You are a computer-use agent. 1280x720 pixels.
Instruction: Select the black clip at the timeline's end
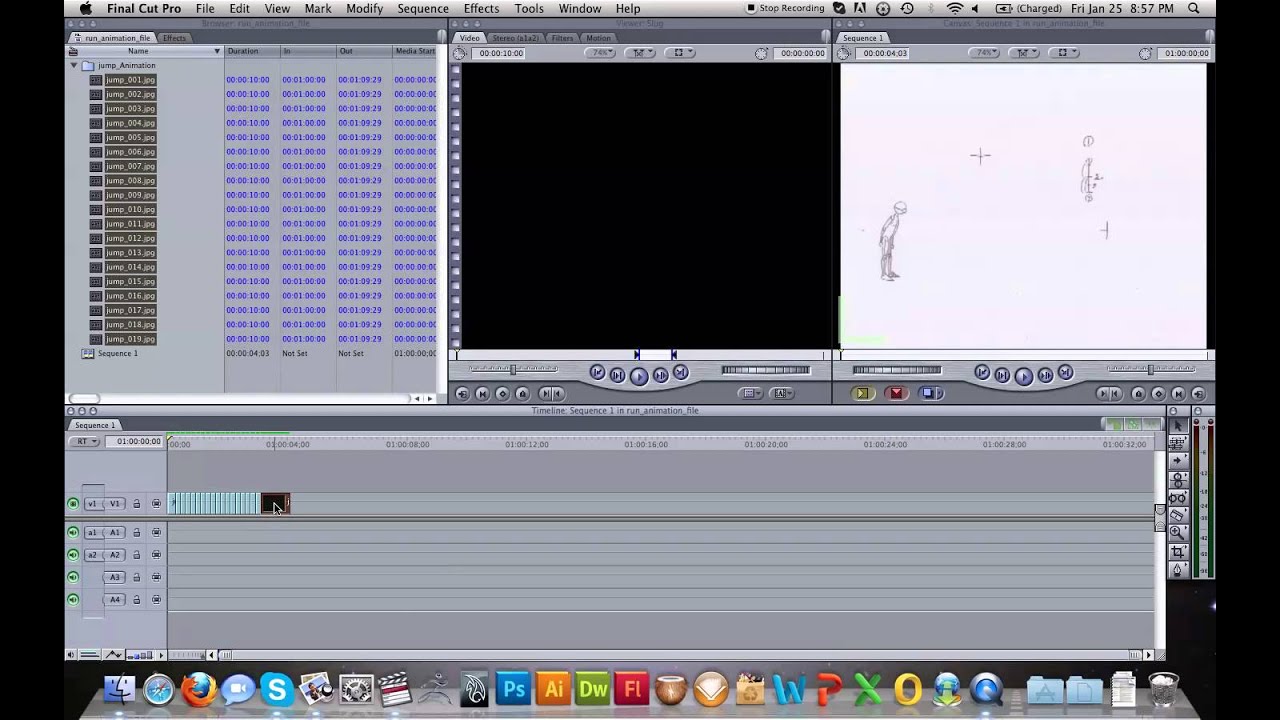(275, 504)
